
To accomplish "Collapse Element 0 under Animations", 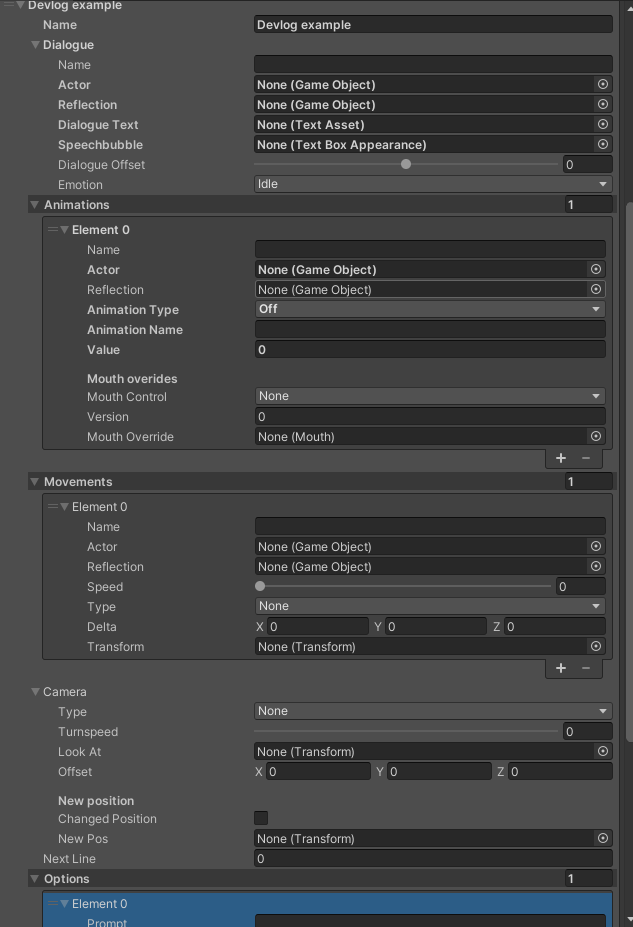I will pyautogui.click(x=64, y=229).
